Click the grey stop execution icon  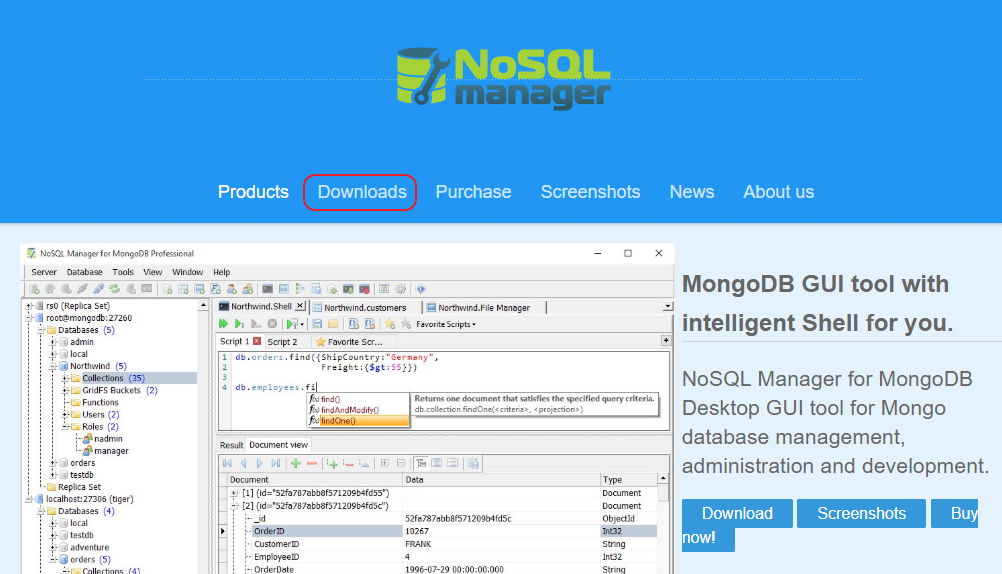272,324
